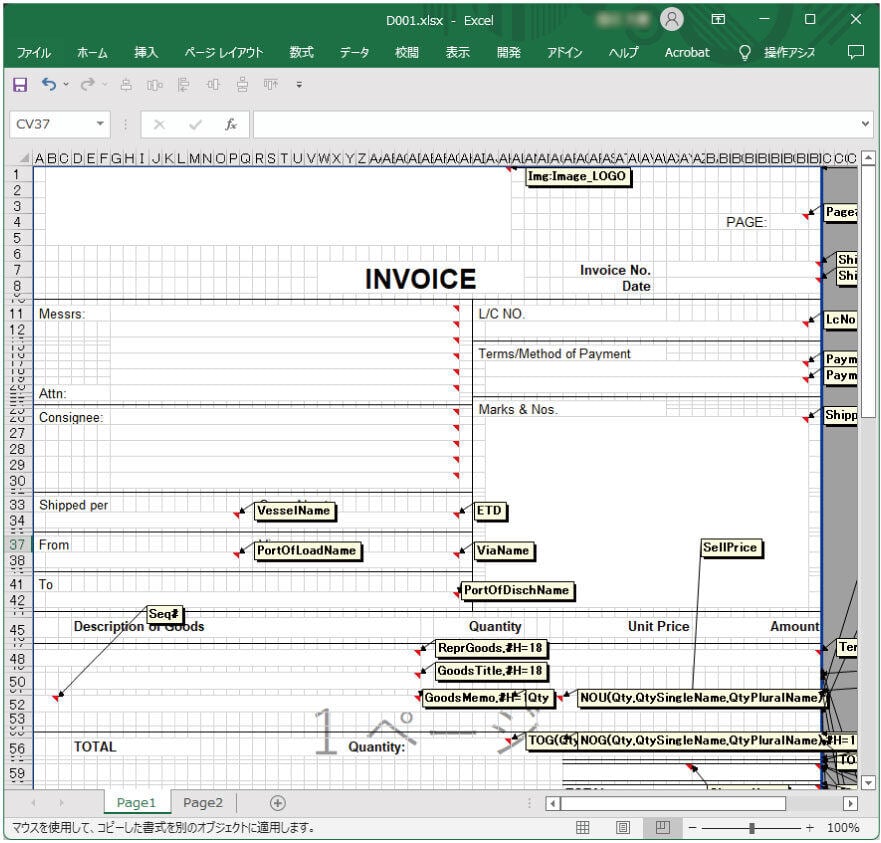Click the Undo arrow icon

point(49,84)
